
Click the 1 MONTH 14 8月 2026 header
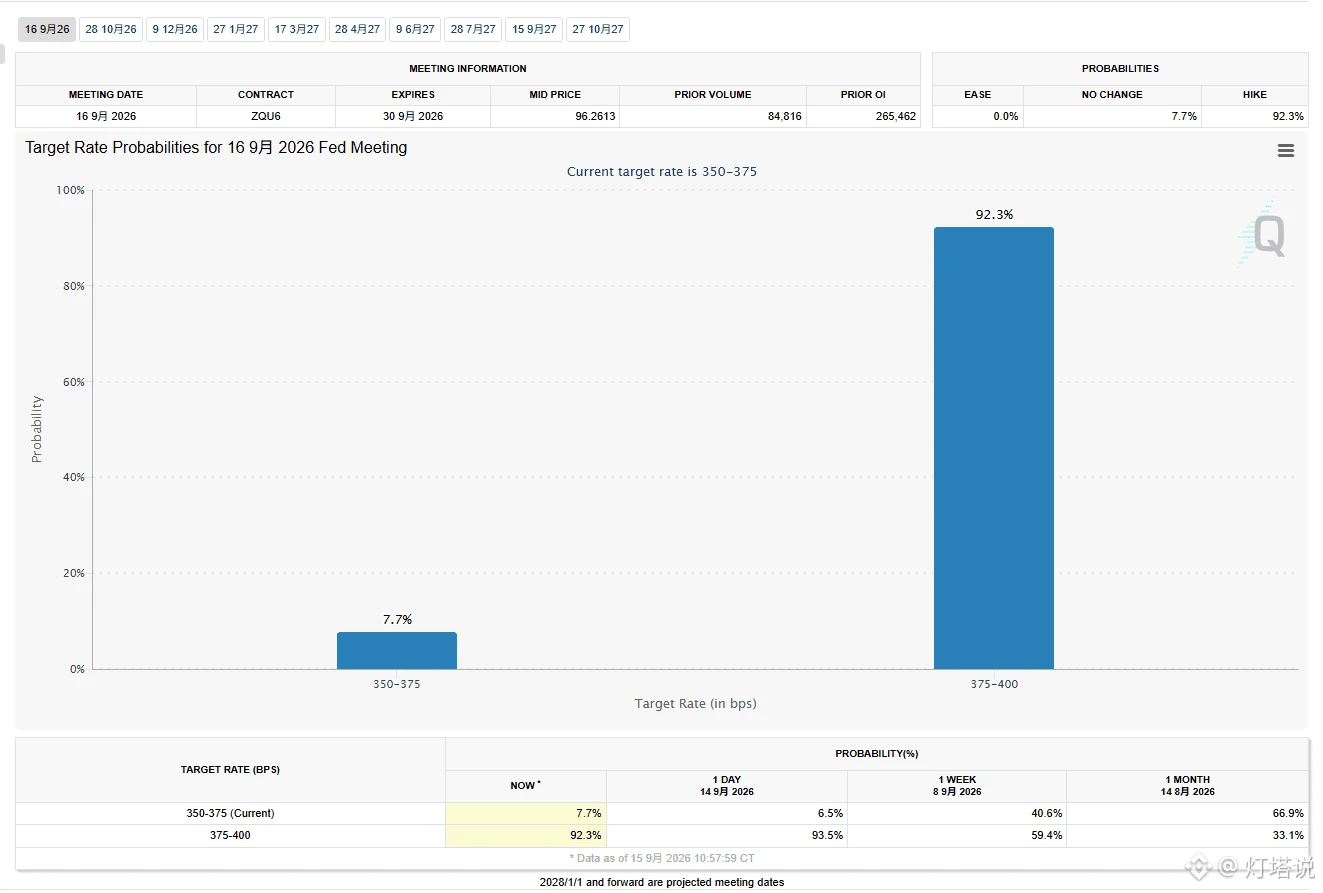pyautogui.click(x=1187, y=786)
